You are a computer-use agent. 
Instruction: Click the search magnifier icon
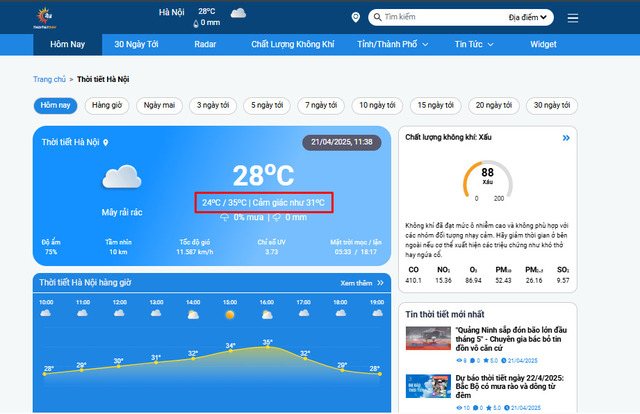[378, 17]
